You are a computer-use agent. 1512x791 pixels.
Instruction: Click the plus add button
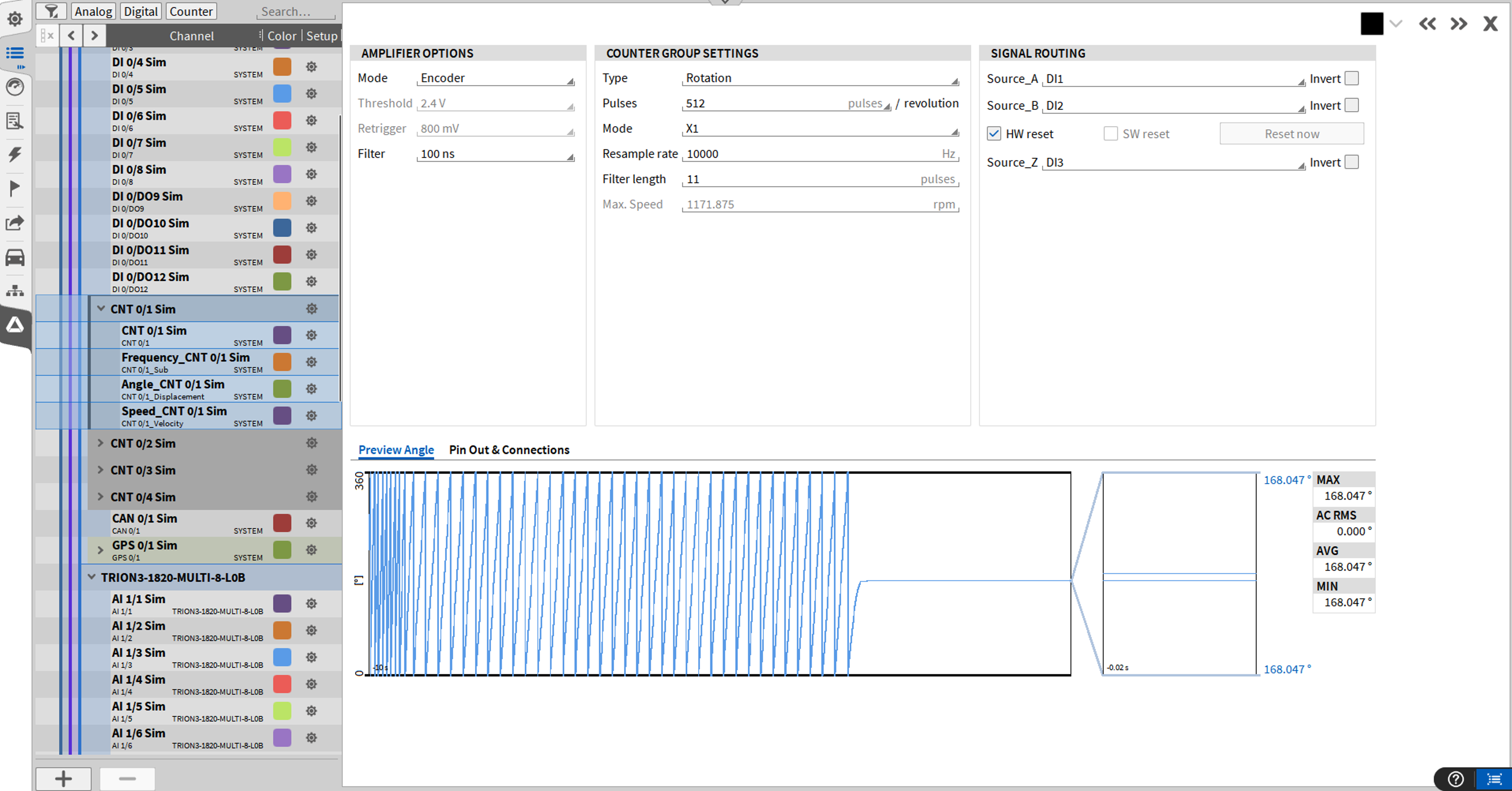[x=63, y=779]
